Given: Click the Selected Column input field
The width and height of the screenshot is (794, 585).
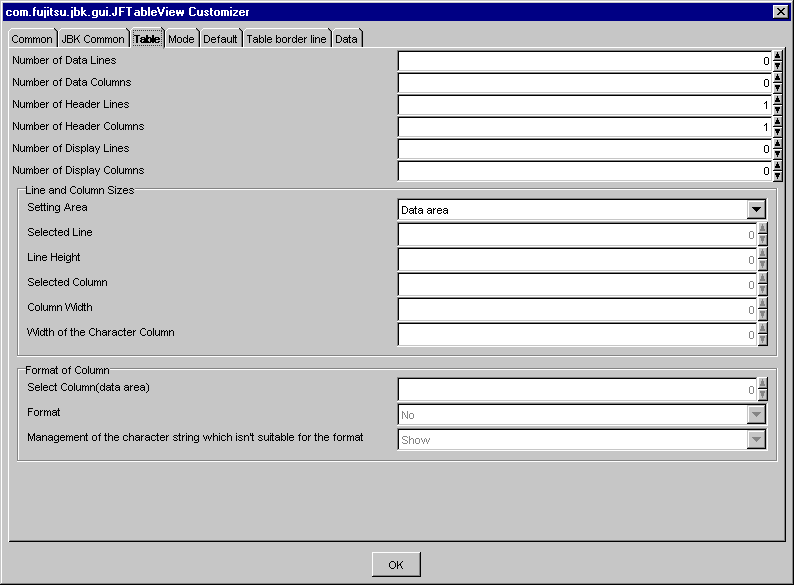Looking at the screenshot, I should 577,285.
